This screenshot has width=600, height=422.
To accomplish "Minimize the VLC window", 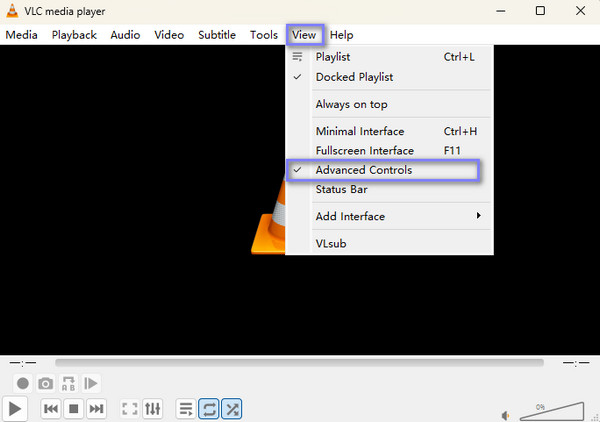I will pos(501,11).
